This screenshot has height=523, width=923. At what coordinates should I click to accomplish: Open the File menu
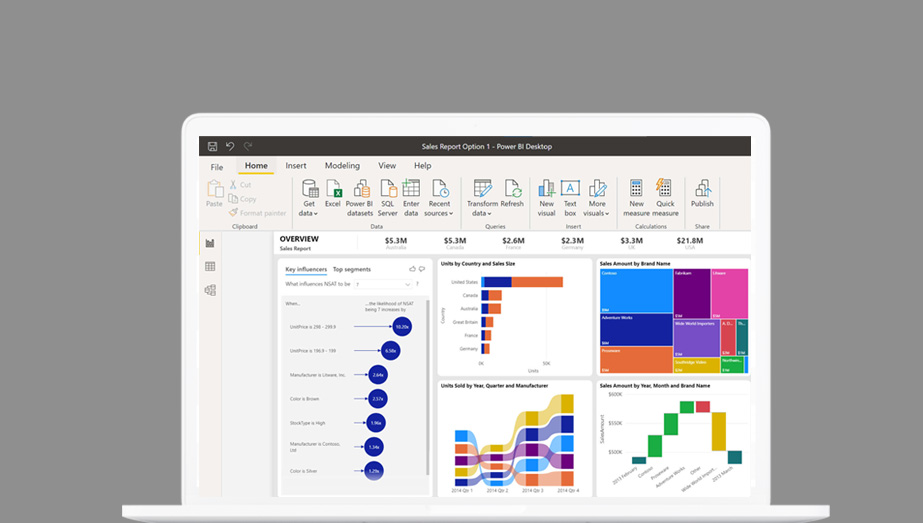(217, 167)
